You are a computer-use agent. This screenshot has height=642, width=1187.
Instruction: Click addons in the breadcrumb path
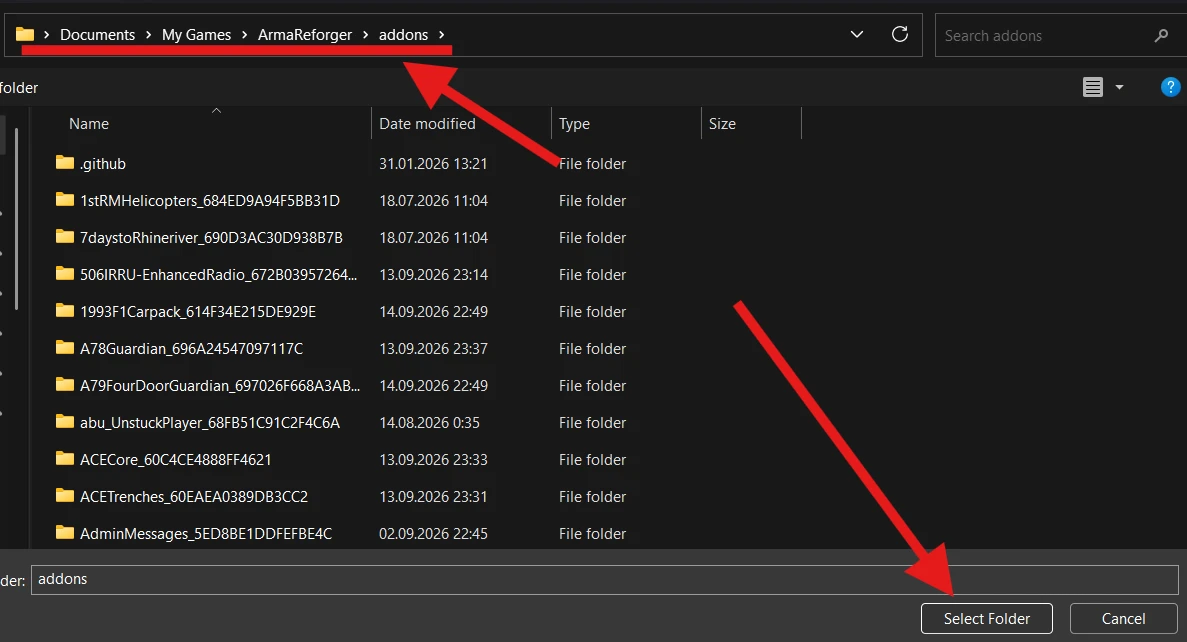click(403, 35)
